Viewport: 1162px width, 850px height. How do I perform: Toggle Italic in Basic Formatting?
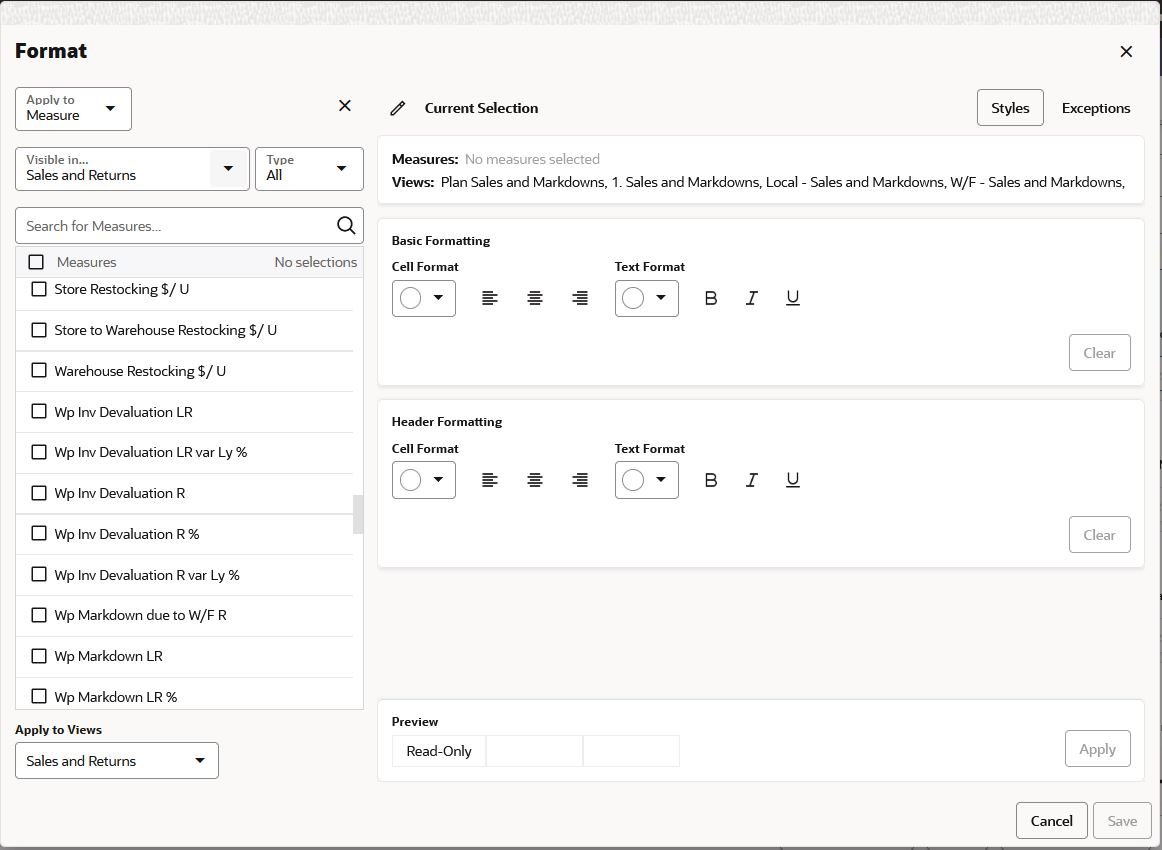(x=751, y=298)
